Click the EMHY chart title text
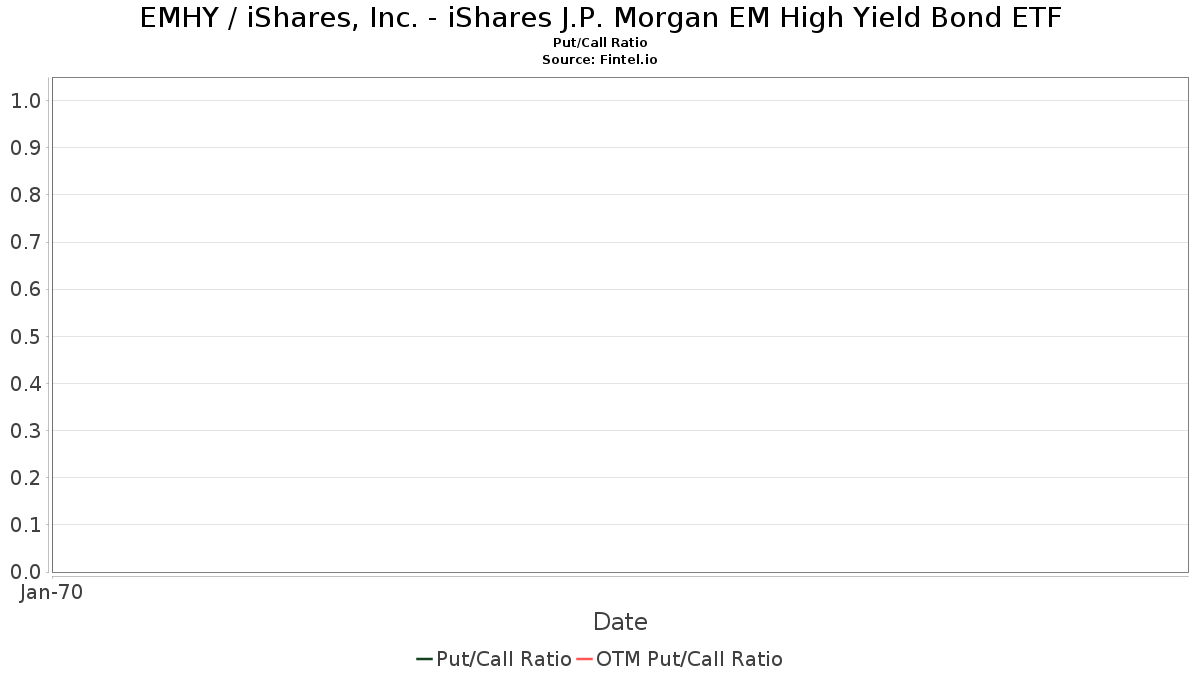1200x675 pixels. [x=600, y=17]
